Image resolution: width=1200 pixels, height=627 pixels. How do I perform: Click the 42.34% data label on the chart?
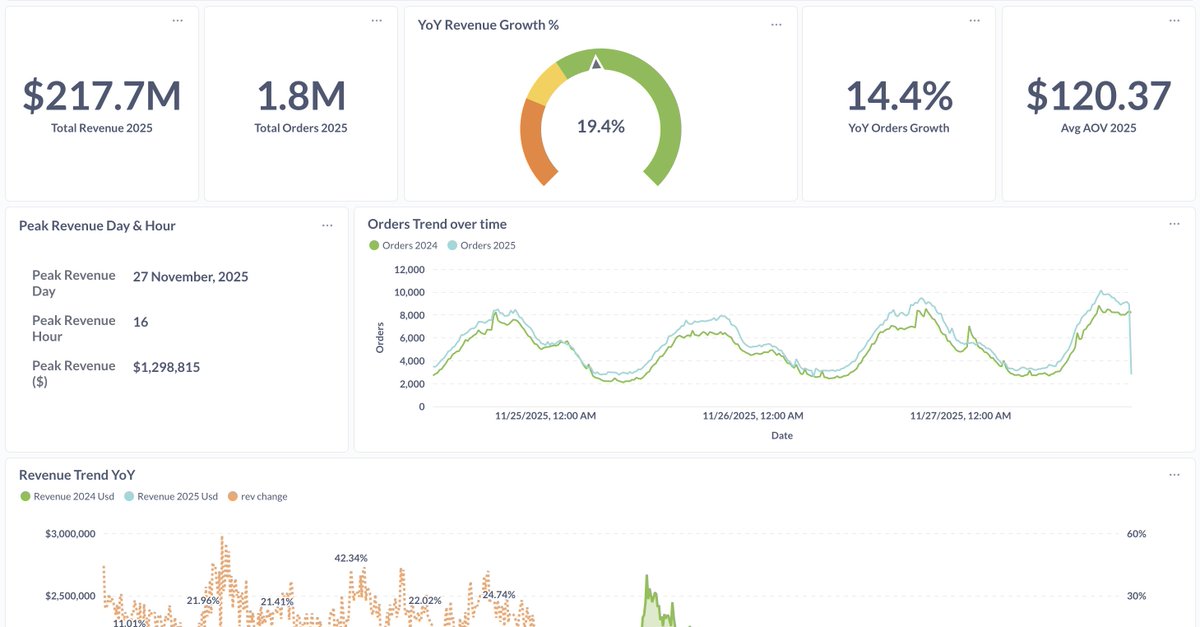351,557
